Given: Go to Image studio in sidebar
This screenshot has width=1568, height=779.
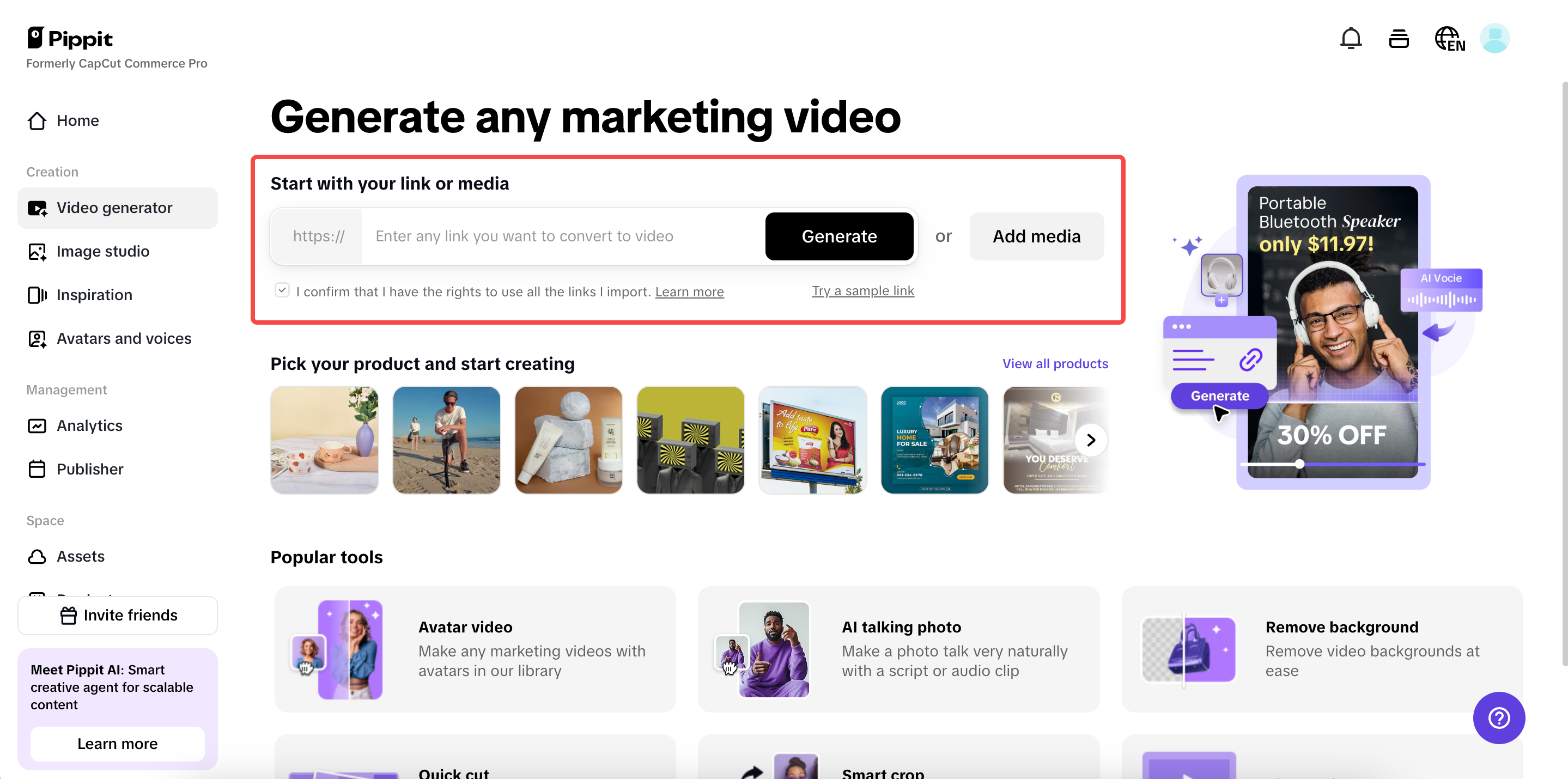Looking at the screenshot, I should coord(102,251).
